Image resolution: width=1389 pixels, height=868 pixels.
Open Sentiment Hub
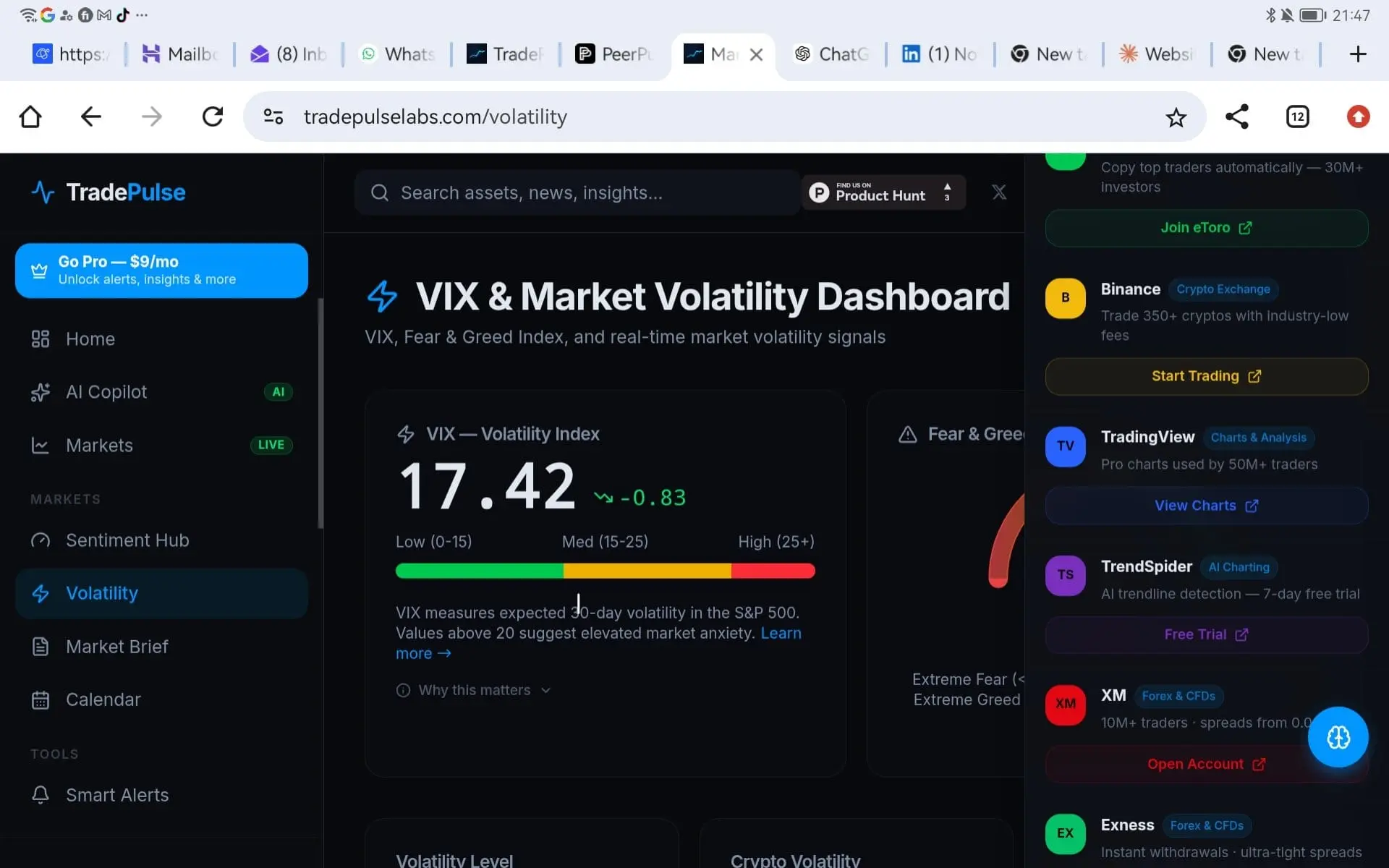[161, 540]
